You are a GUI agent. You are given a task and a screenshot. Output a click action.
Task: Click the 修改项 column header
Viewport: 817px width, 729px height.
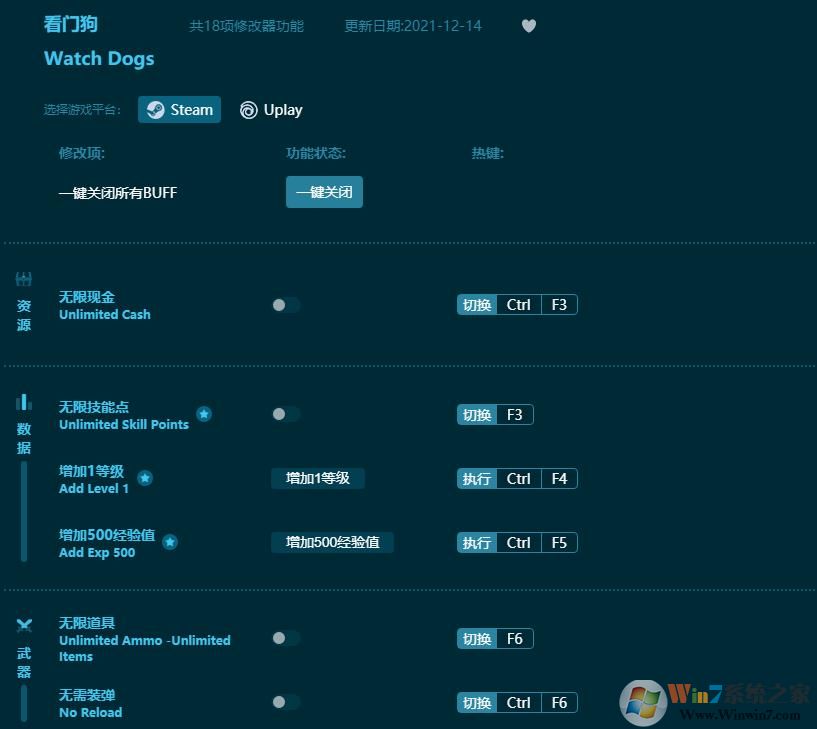[x=82, y=153]
